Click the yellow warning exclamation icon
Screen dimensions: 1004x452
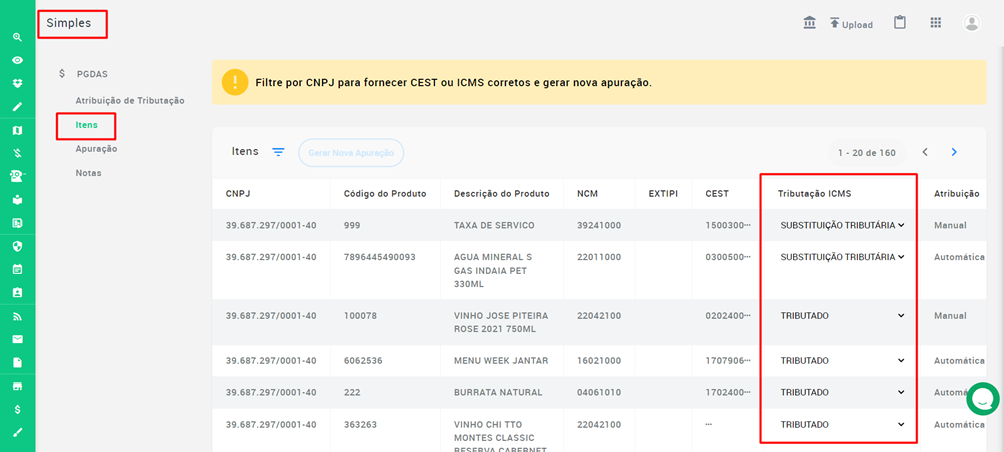click(x=235, y=82)
